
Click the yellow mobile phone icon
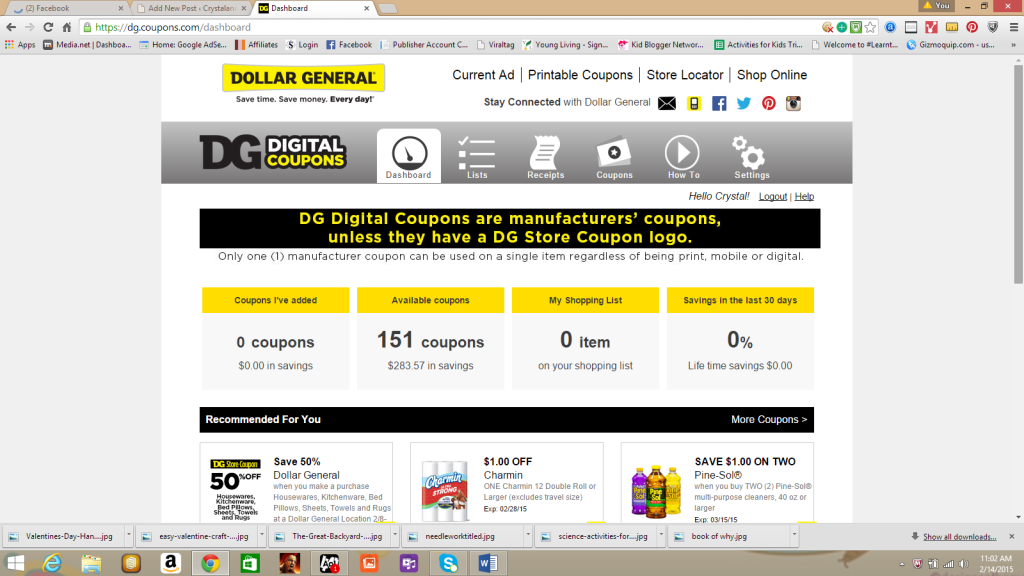pyautogui.click(x=694, y=103)
